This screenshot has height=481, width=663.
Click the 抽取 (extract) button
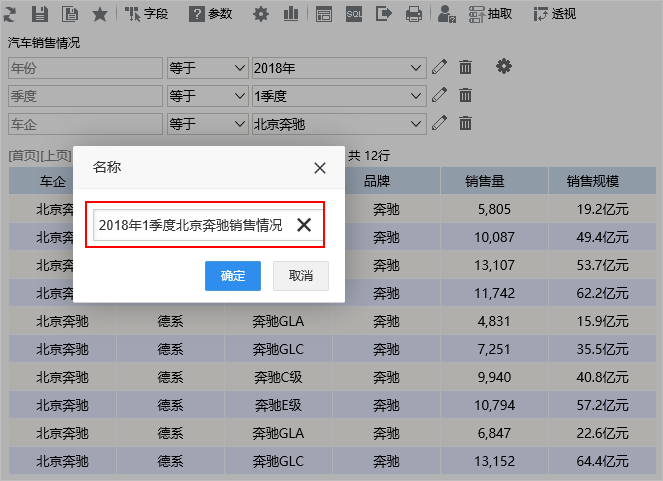click(x=490, y=14)
